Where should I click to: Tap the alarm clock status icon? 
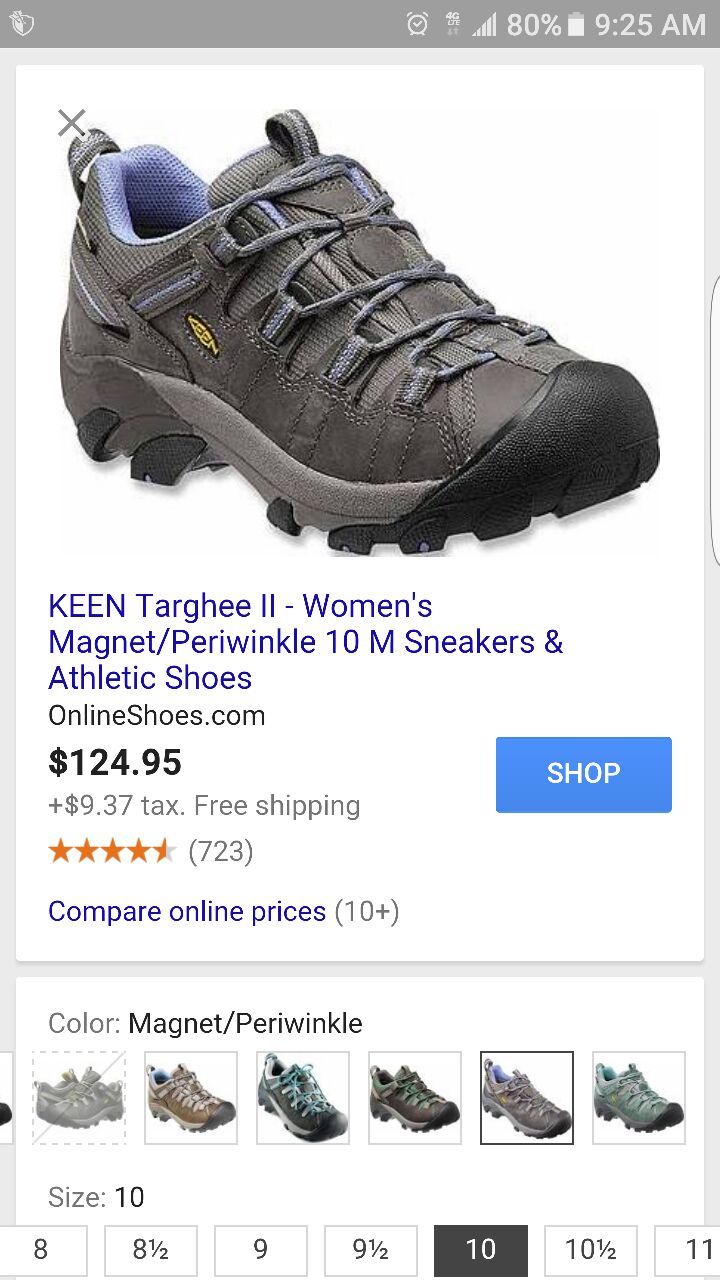418,24
